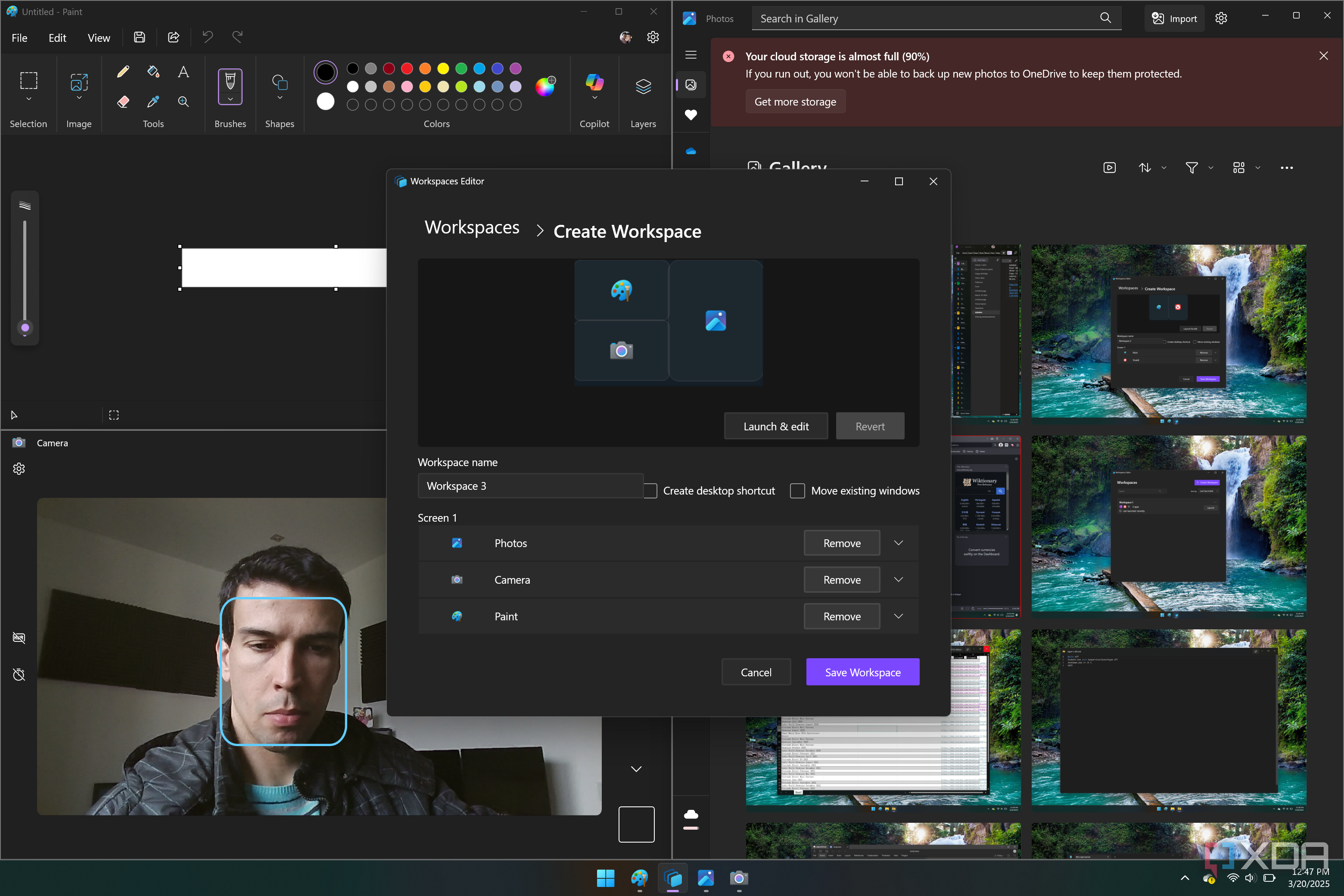Viewport: 1344px width, 896px height.
Task: Go back to Workspaces breadcrumb
Action: coord(472,227)
